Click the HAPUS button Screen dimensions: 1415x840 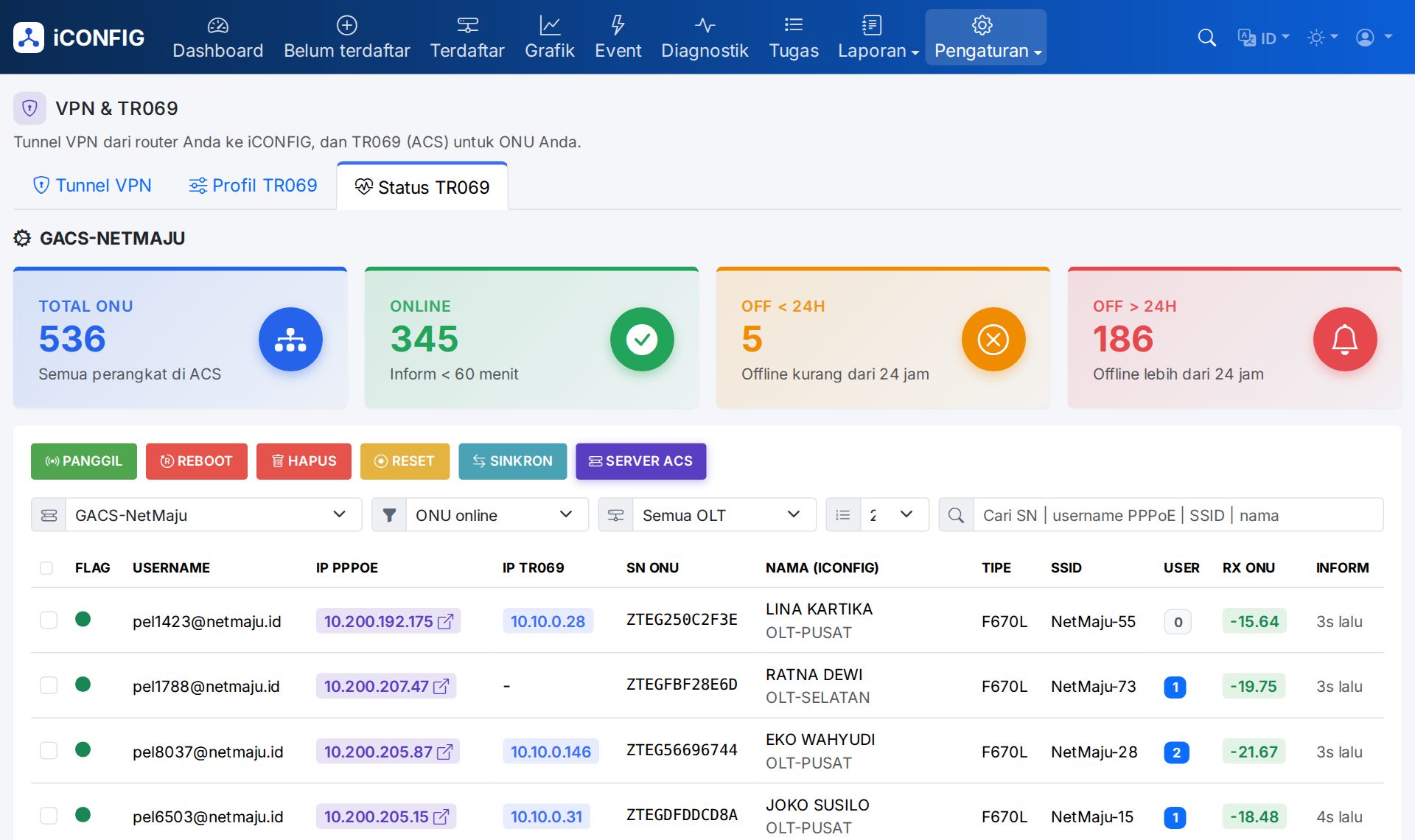304,461
